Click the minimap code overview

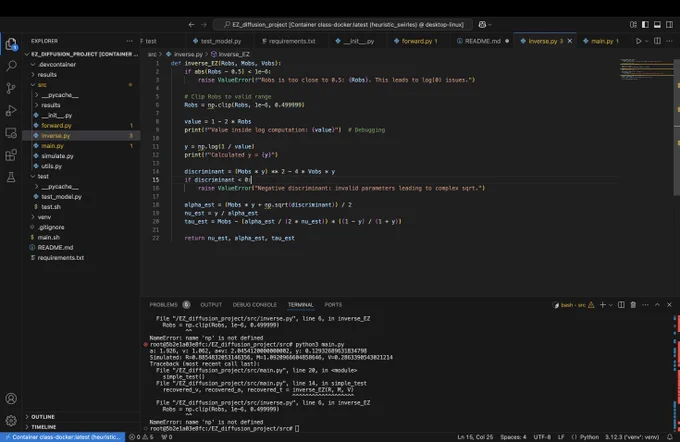click(646, 69)
